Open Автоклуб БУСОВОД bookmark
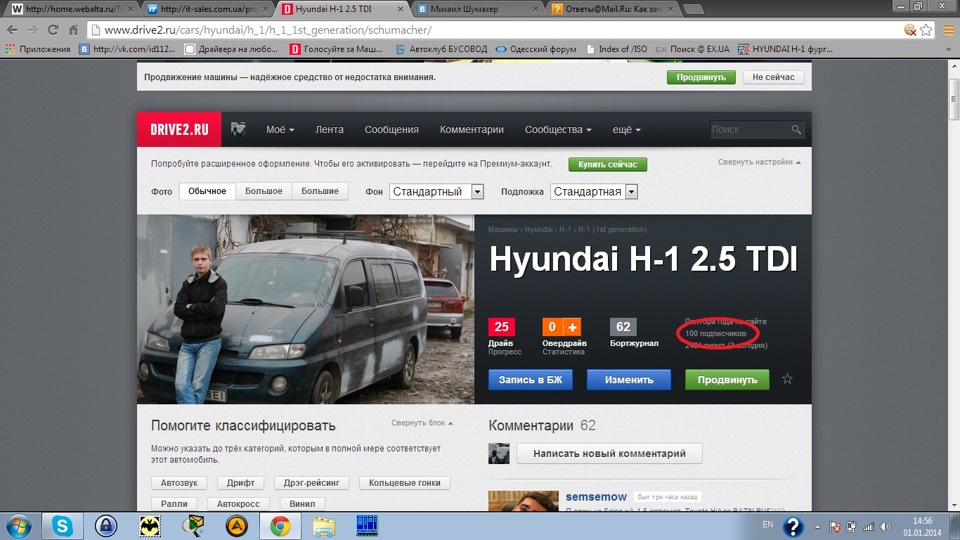 pos(441,49)
